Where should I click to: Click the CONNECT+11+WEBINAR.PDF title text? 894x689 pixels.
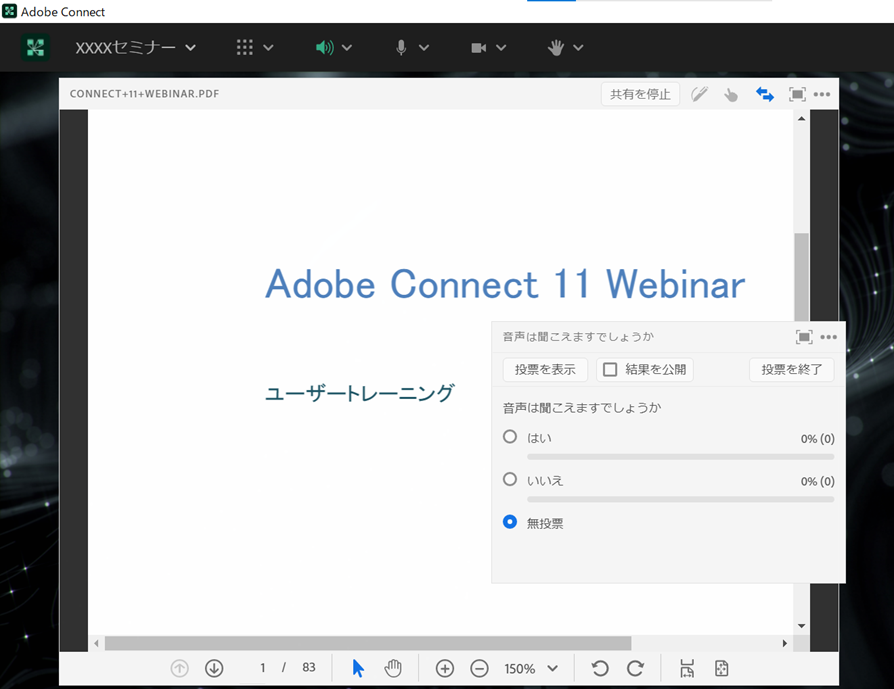coord(144,94)
